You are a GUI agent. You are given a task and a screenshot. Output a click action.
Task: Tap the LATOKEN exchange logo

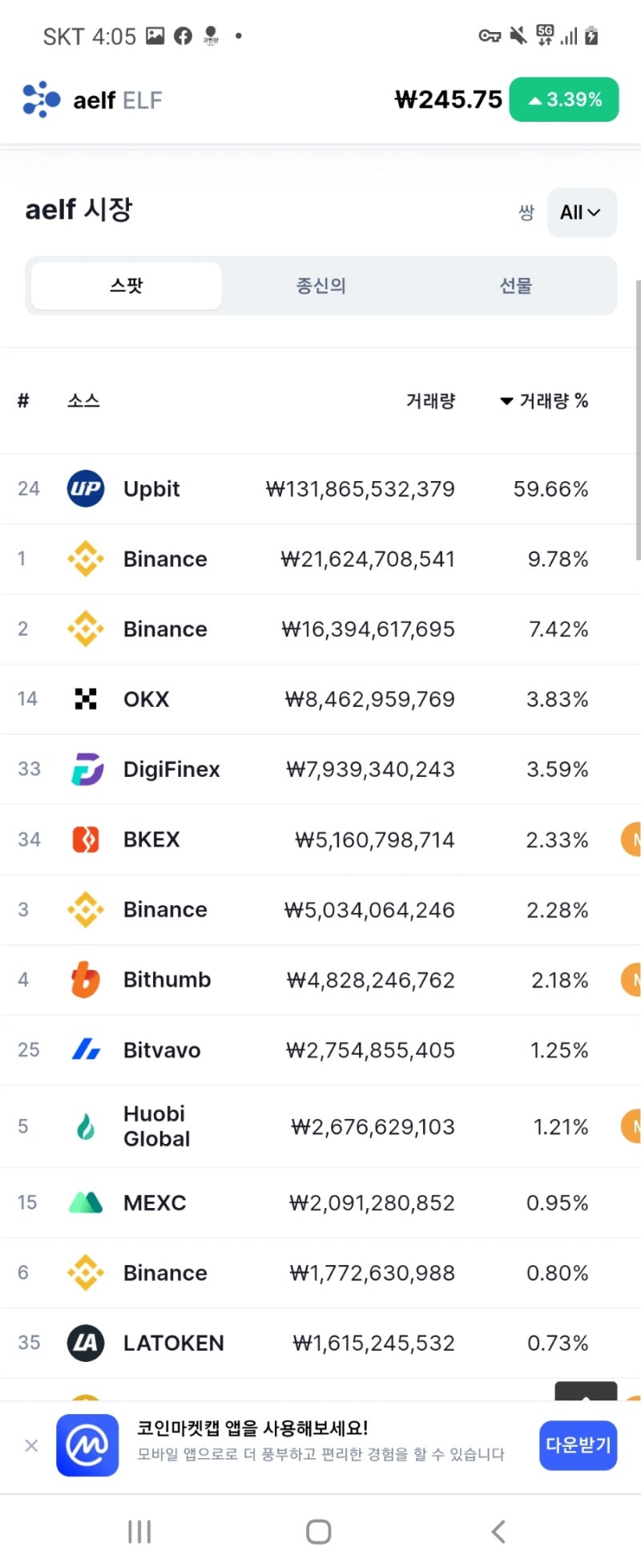[x=86, y=1343]
